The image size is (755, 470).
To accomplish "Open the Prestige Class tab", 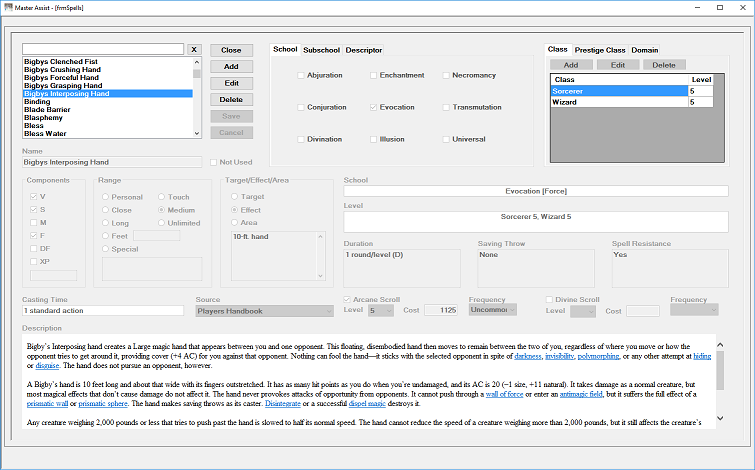I will 600,50.
